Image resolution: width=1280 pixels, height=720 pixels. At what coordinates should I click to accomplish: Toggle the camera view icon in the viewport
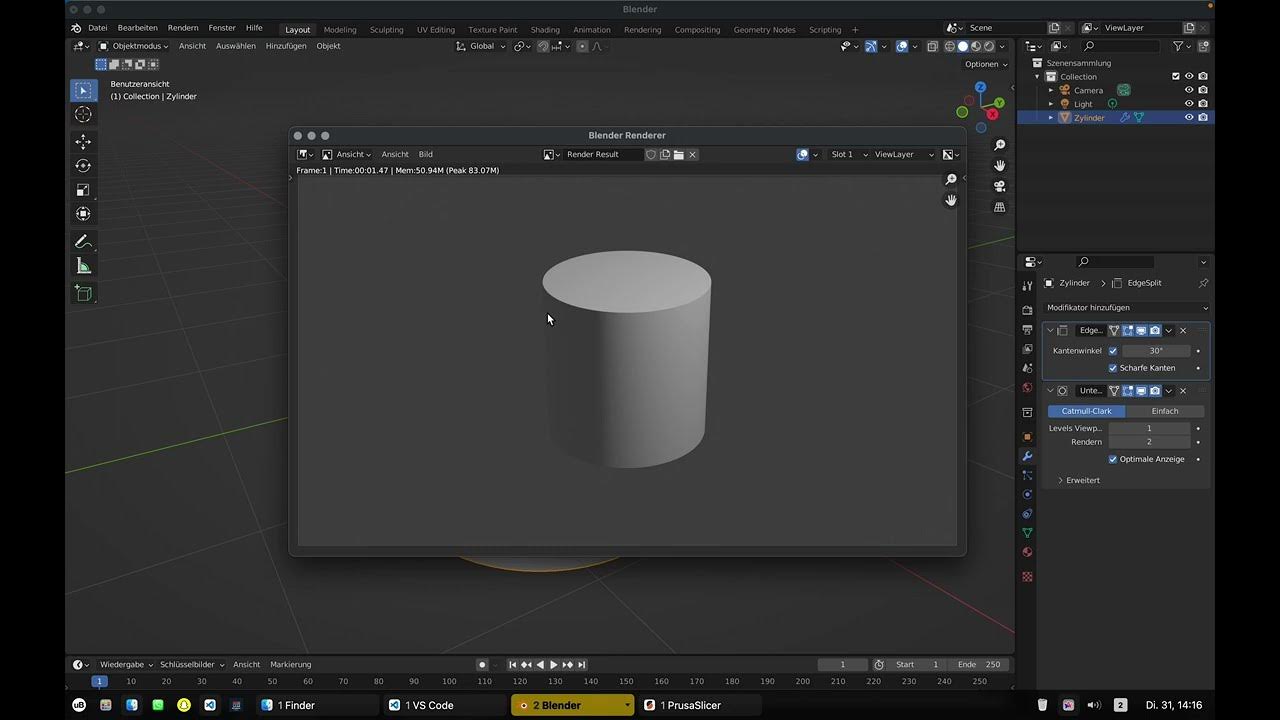[x=999, y=186]
